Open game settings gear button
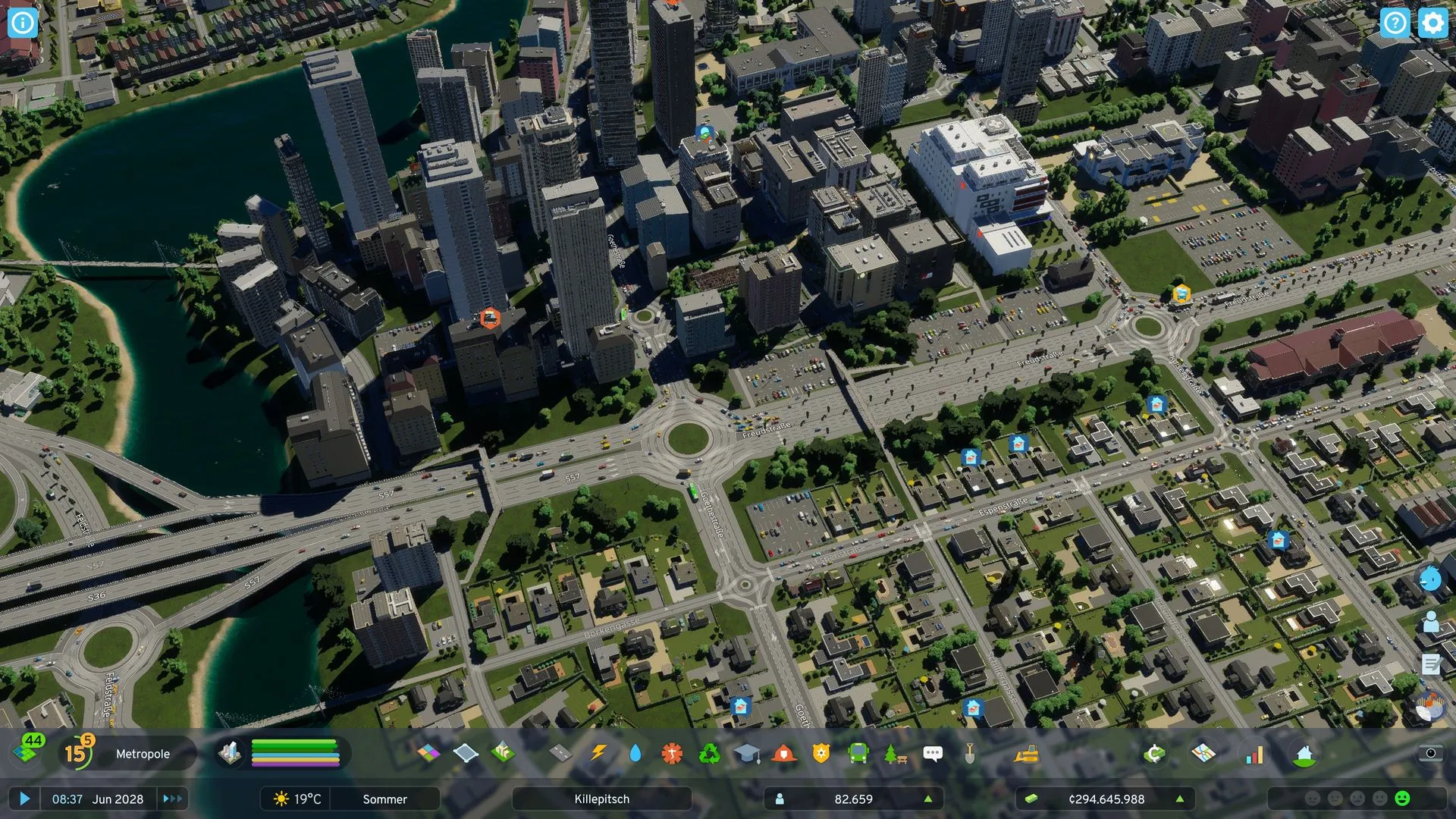This screenshot has width=1456, height=819. (x=1432, y=23)
